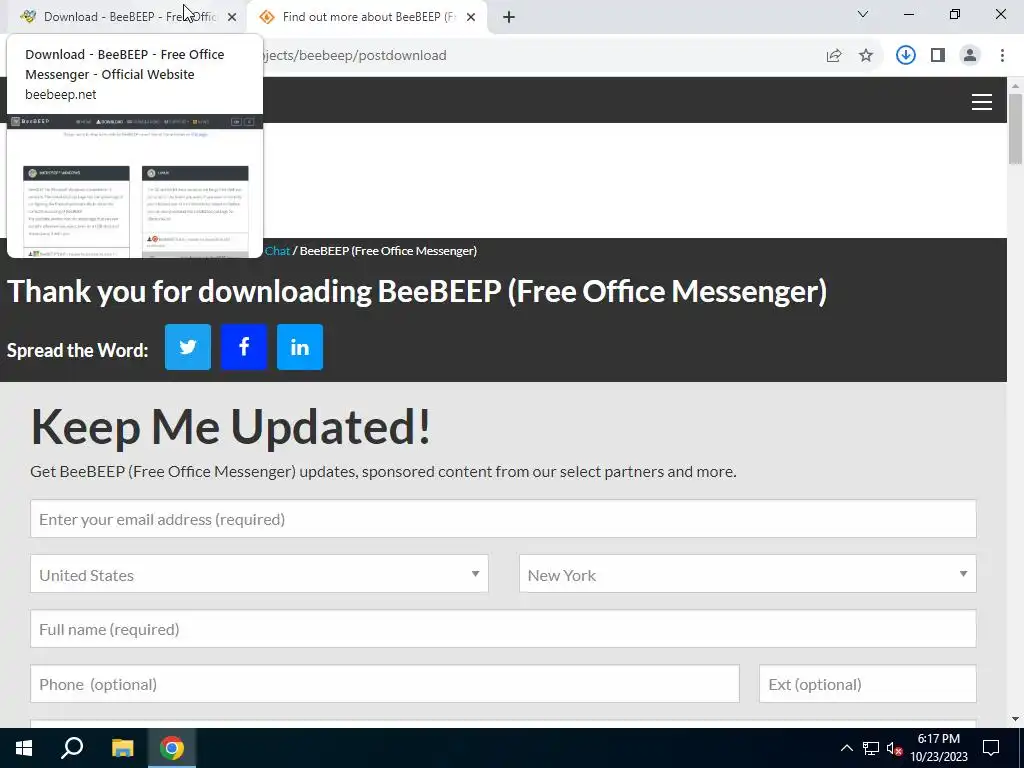This screenshot has width=1024, height=768.
Task: Select the Find out more about BeeBEEP tab
Action: tap(367, 17)
